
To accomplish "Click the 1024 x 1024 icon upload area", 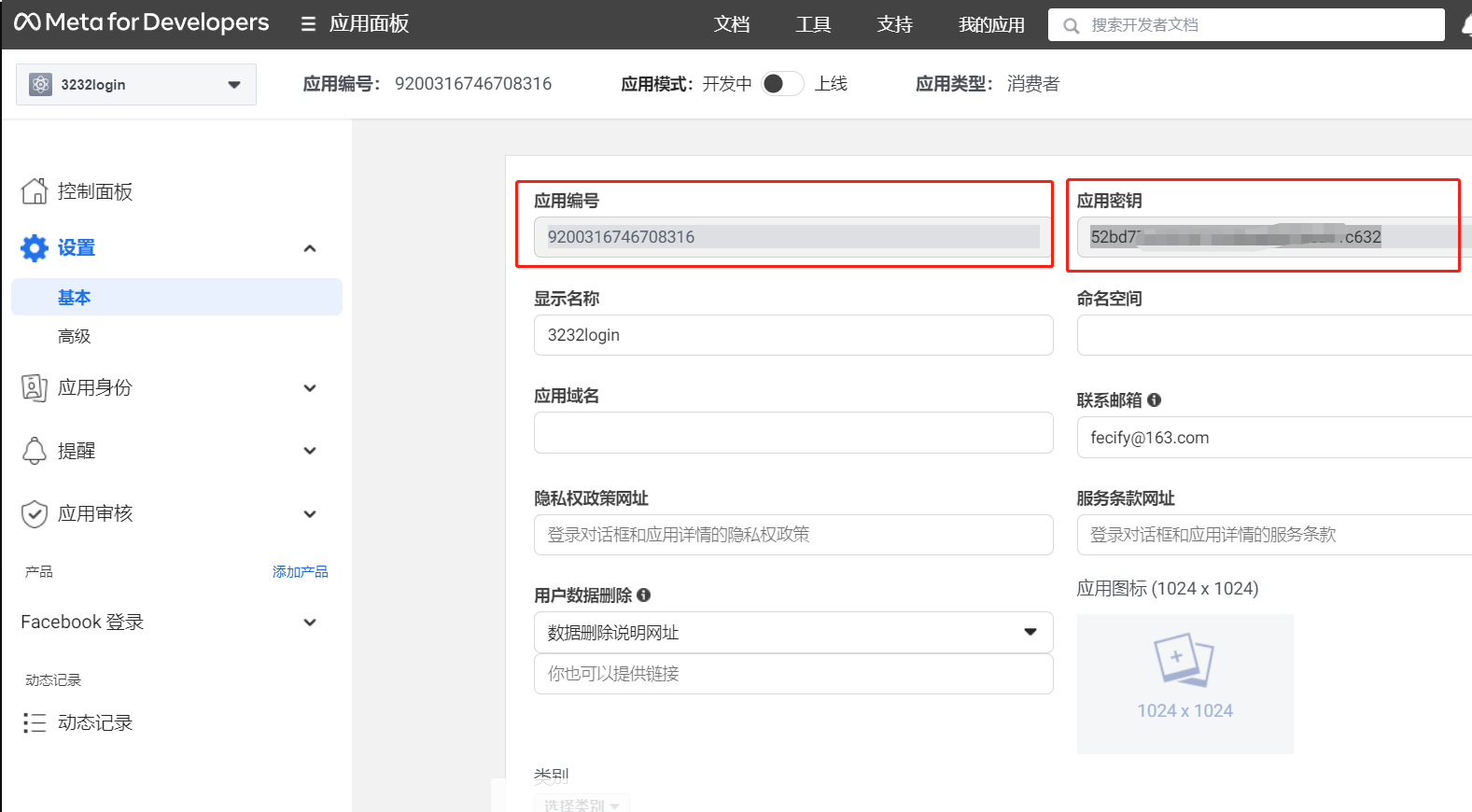I will tap(1185, 683).
